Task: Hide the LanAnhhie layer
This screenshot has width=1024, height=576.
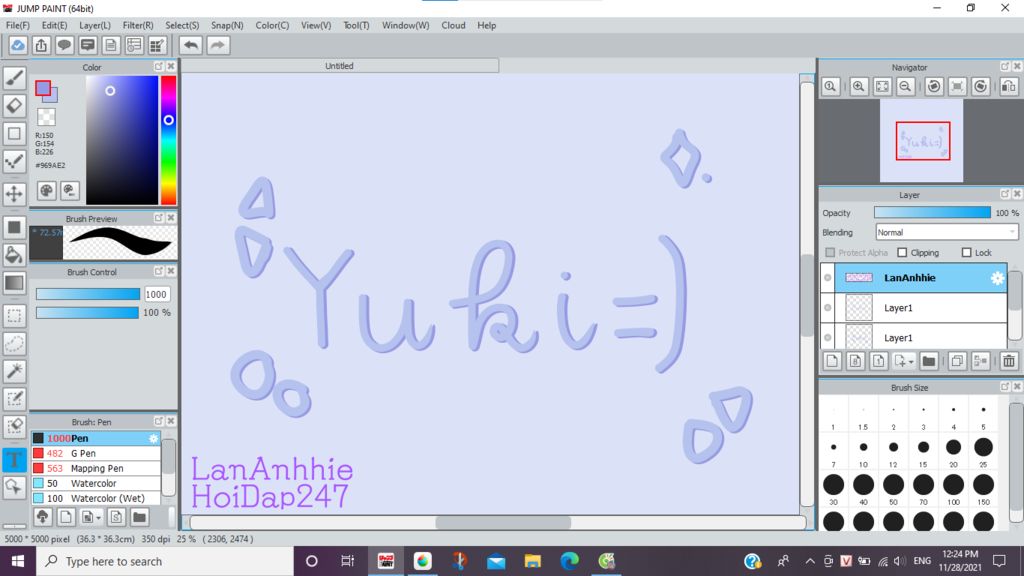Action: pyautogui.click(x=827, y=278)
